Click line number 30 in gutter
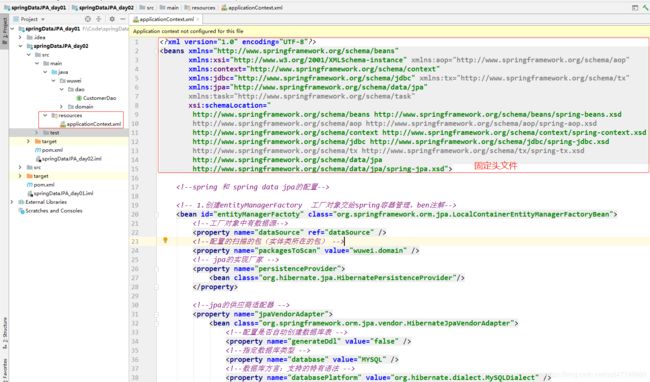The image size is (650, 382). (135, 305)
